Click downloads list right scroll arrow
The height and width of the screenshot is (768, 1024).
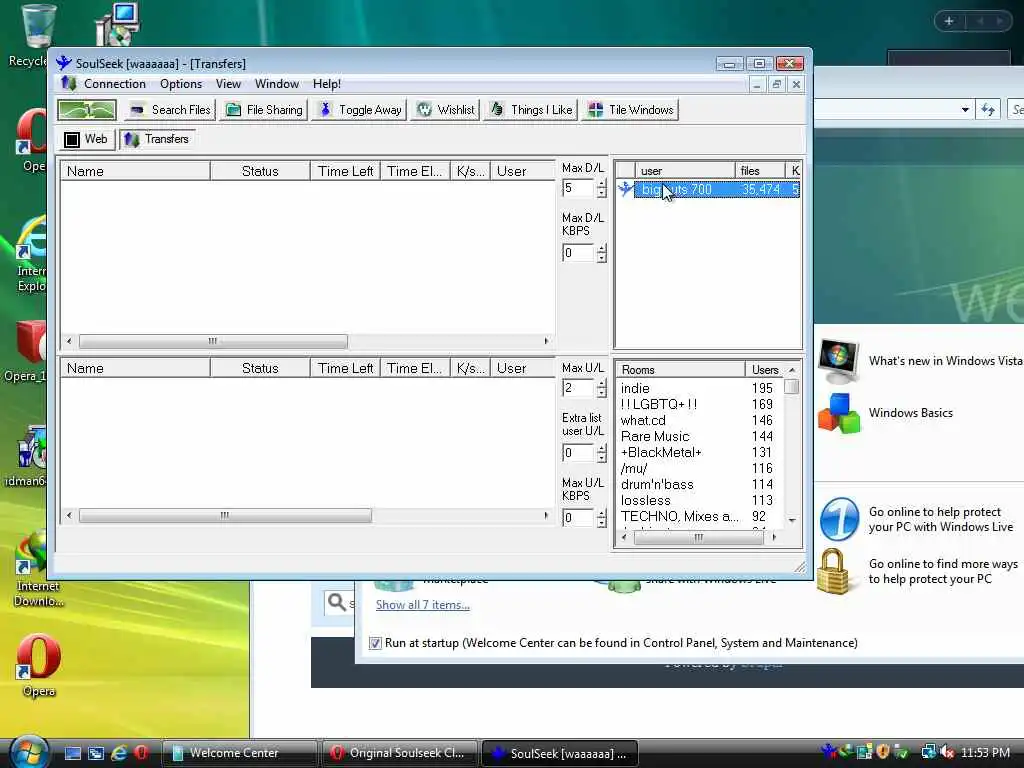click(x=547, y=341)
